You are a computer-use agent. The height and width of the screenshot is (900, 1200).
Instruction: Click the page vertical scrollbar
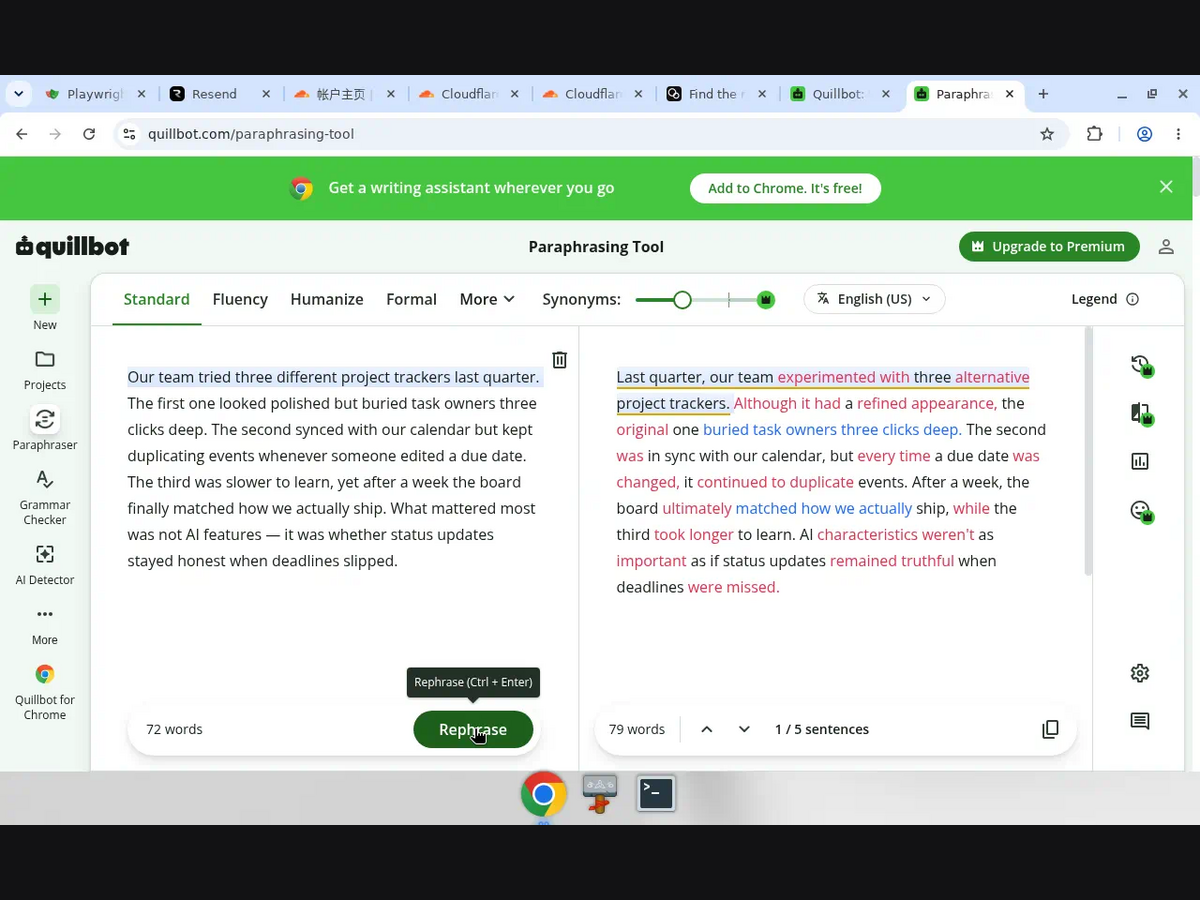1196,176
